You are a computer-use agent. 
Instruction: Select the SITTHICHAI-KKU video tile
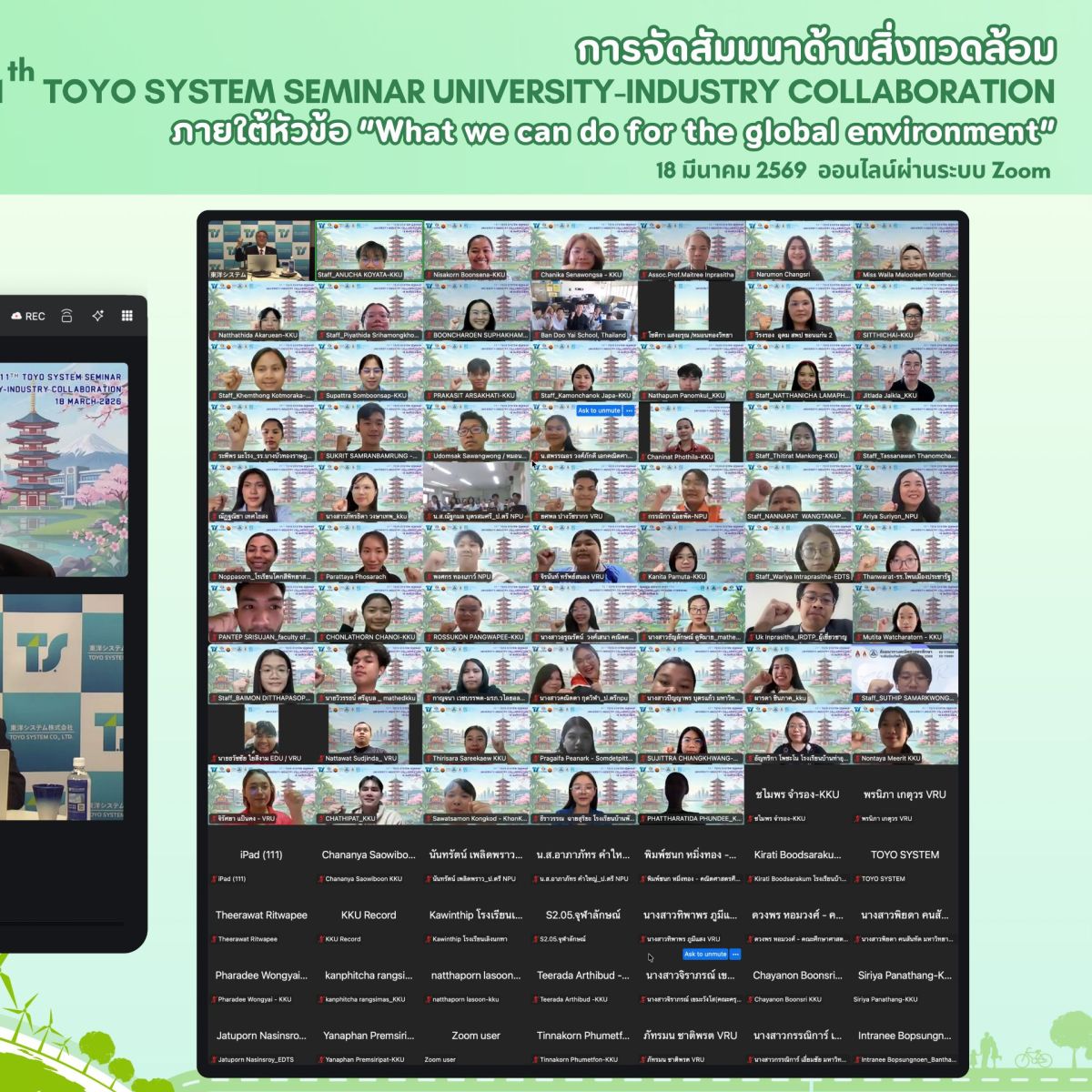[905, 309]
